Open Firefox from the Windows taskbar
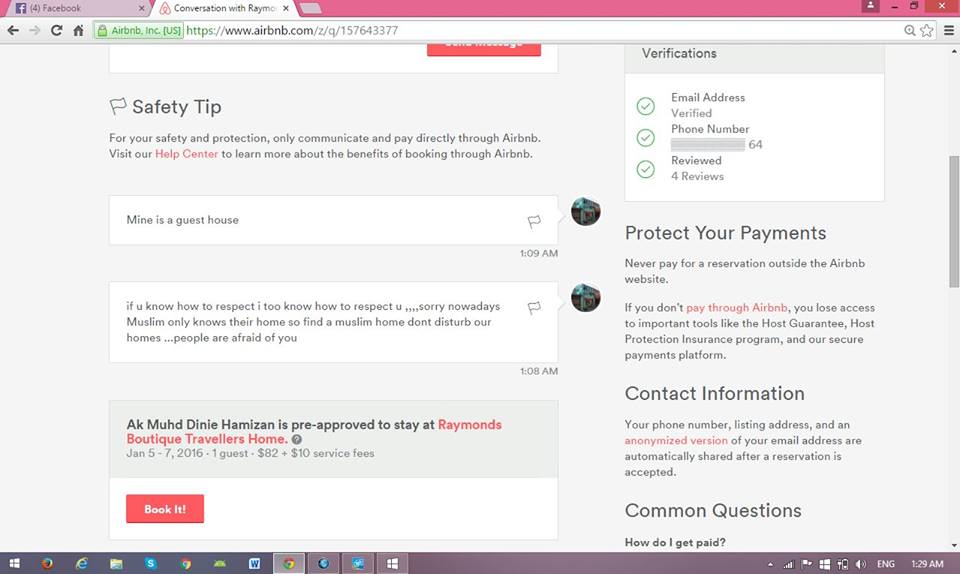Screen dimensions: 960x574 pyautogui.click(x=47, y=563)
